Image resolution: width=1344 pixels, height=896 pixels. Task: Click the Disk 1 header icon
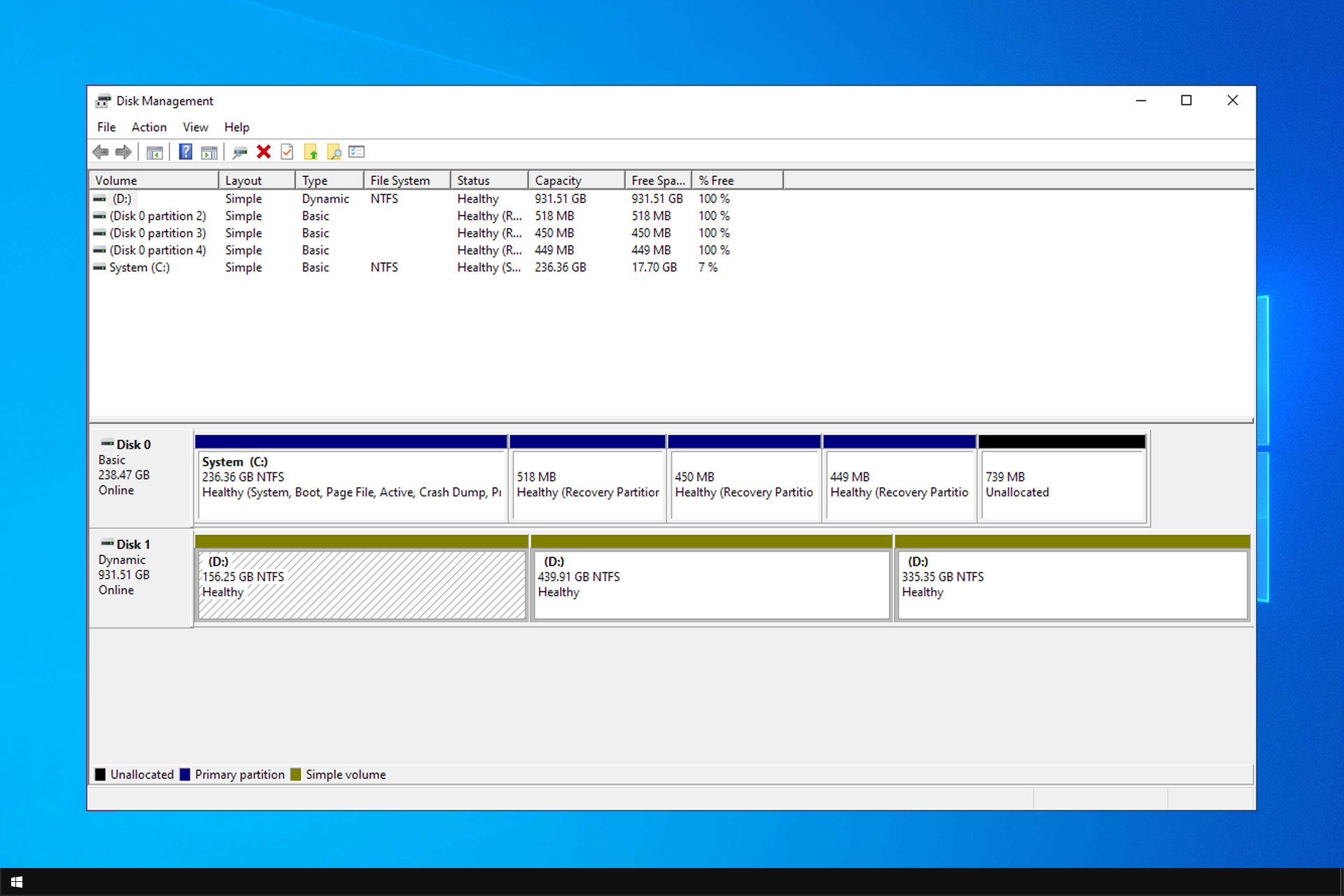click(107, 543)
